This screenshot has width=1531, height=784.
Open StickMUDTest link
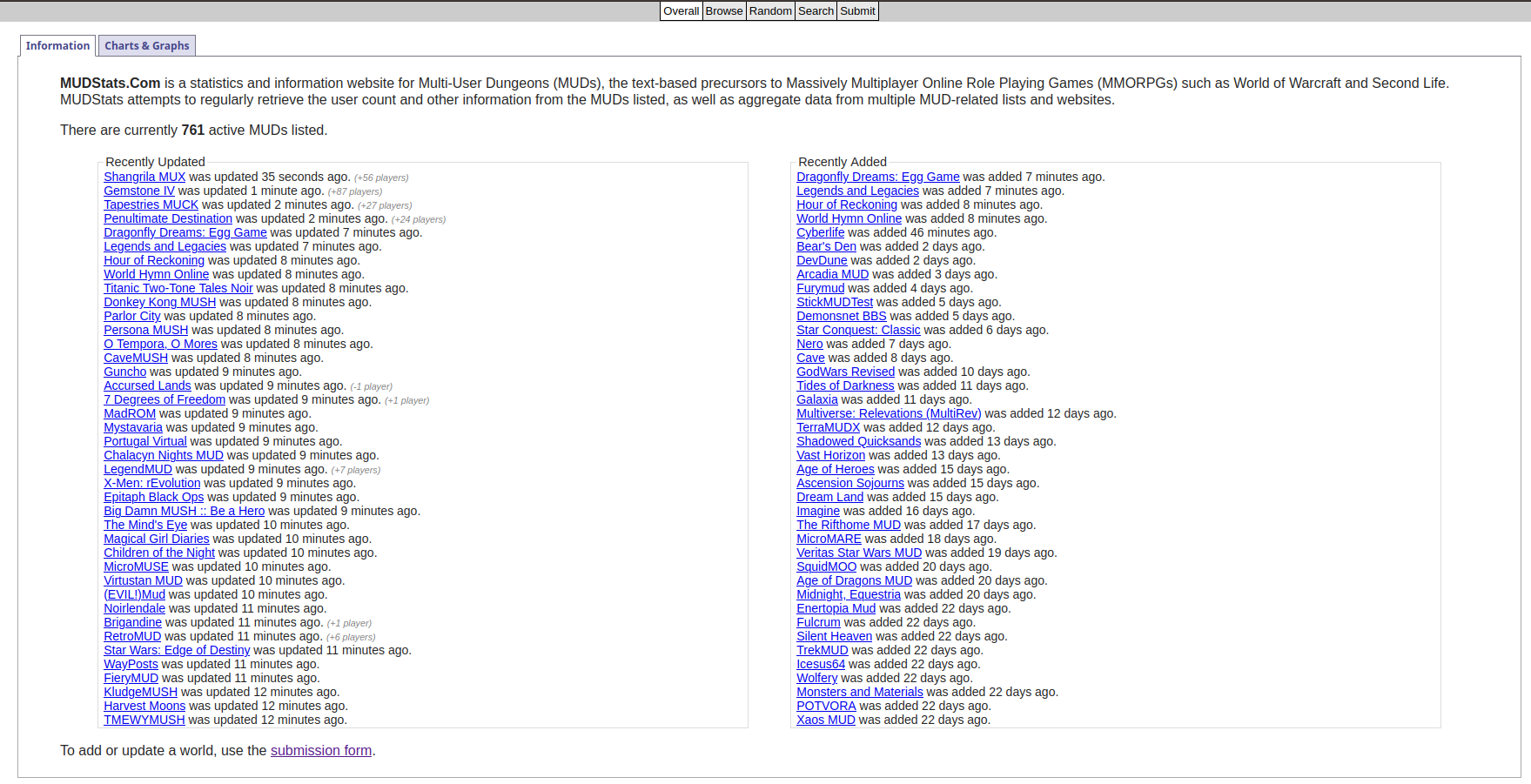pyautogui.click(x=835, y=302)
